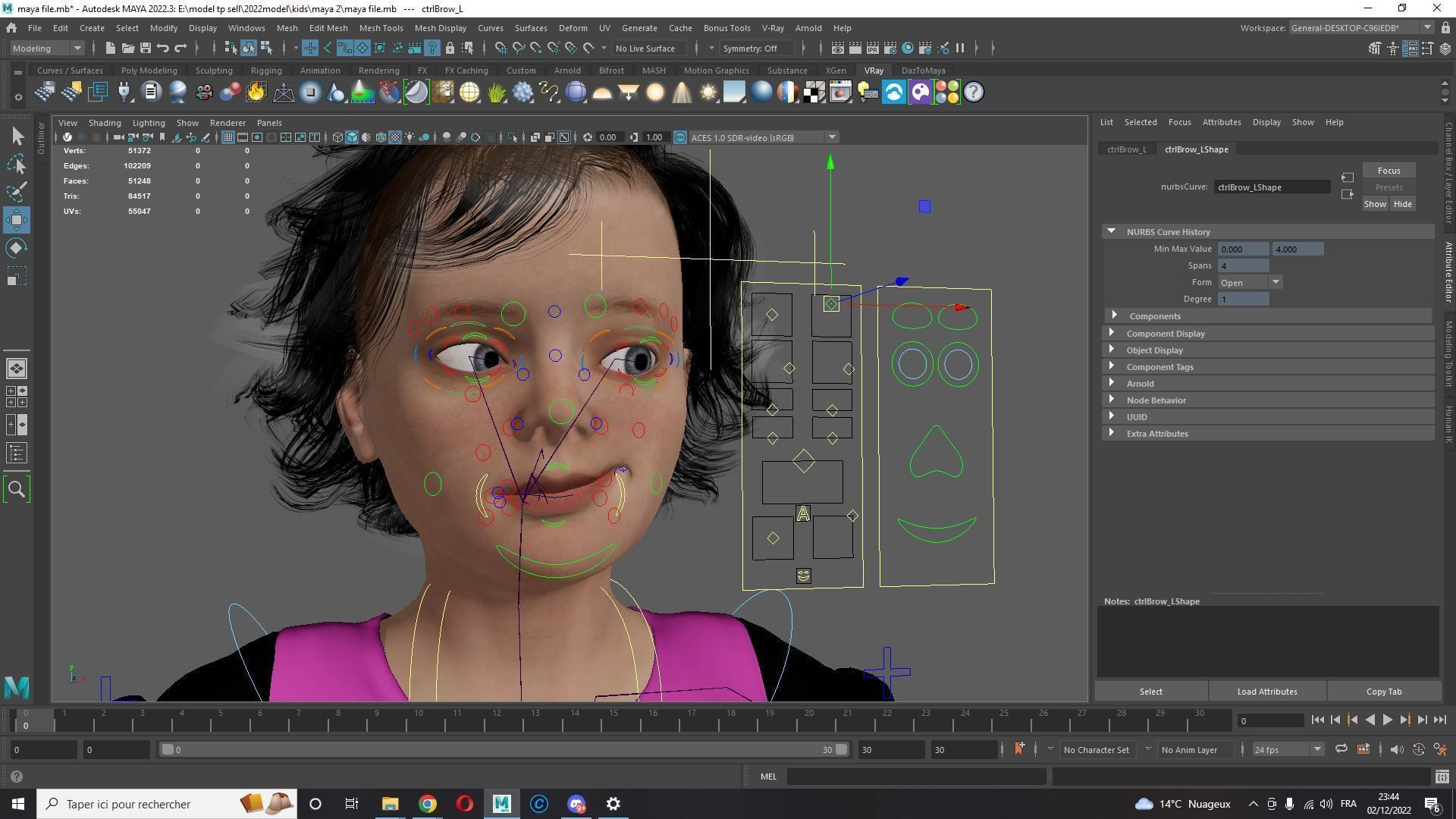The width and height of the screenshot is (1456, 819).
Task: Click the Open Scene folder icon
Action: [128, 49]
